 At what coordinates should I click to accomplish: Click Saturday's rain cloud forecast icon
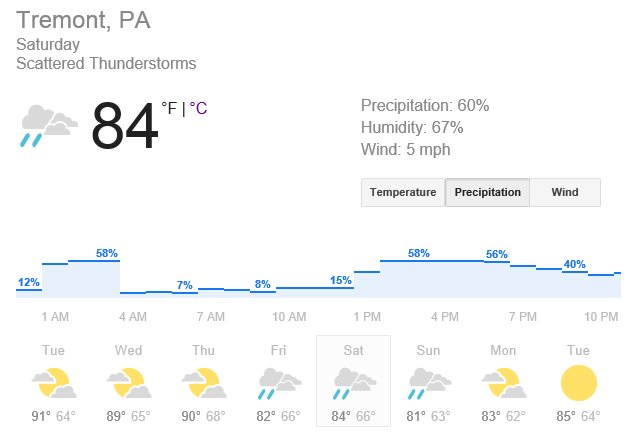point(354,384)
